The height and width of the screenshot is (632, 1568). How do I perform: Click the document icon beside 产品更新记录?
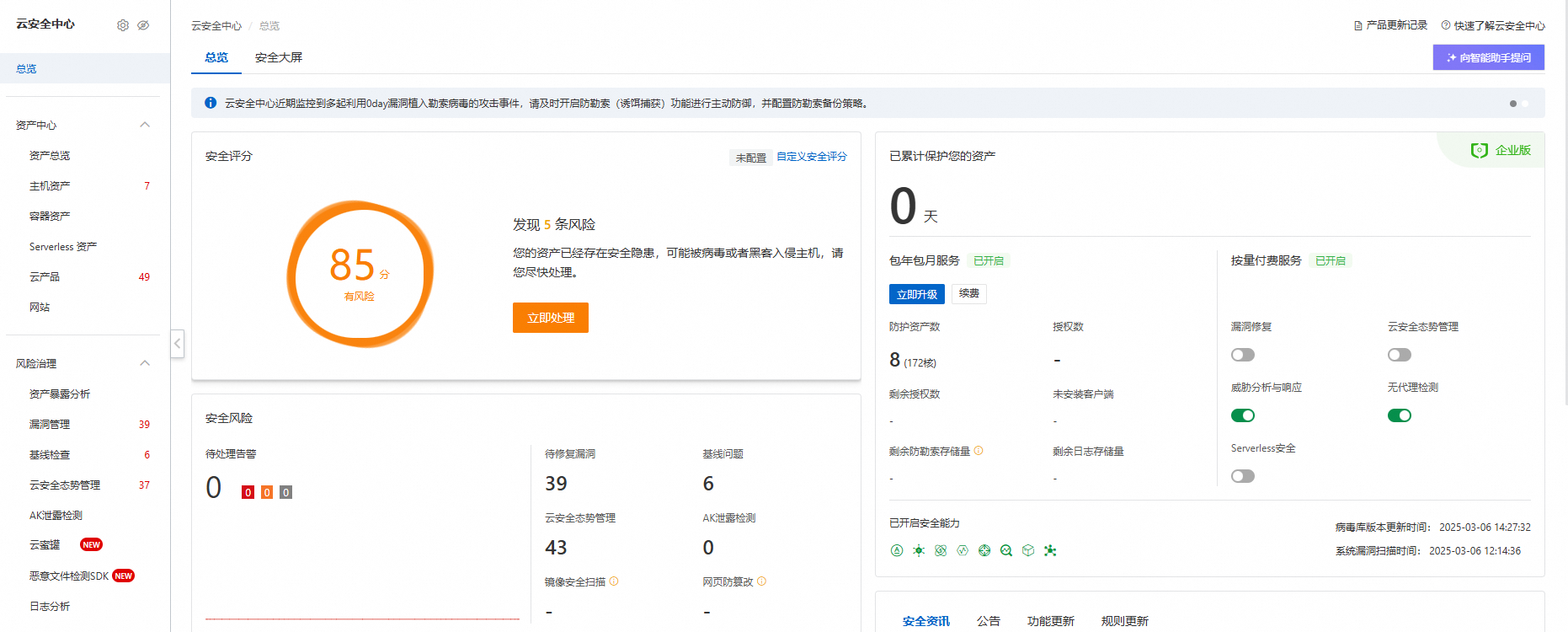(x=1357, y=25)
